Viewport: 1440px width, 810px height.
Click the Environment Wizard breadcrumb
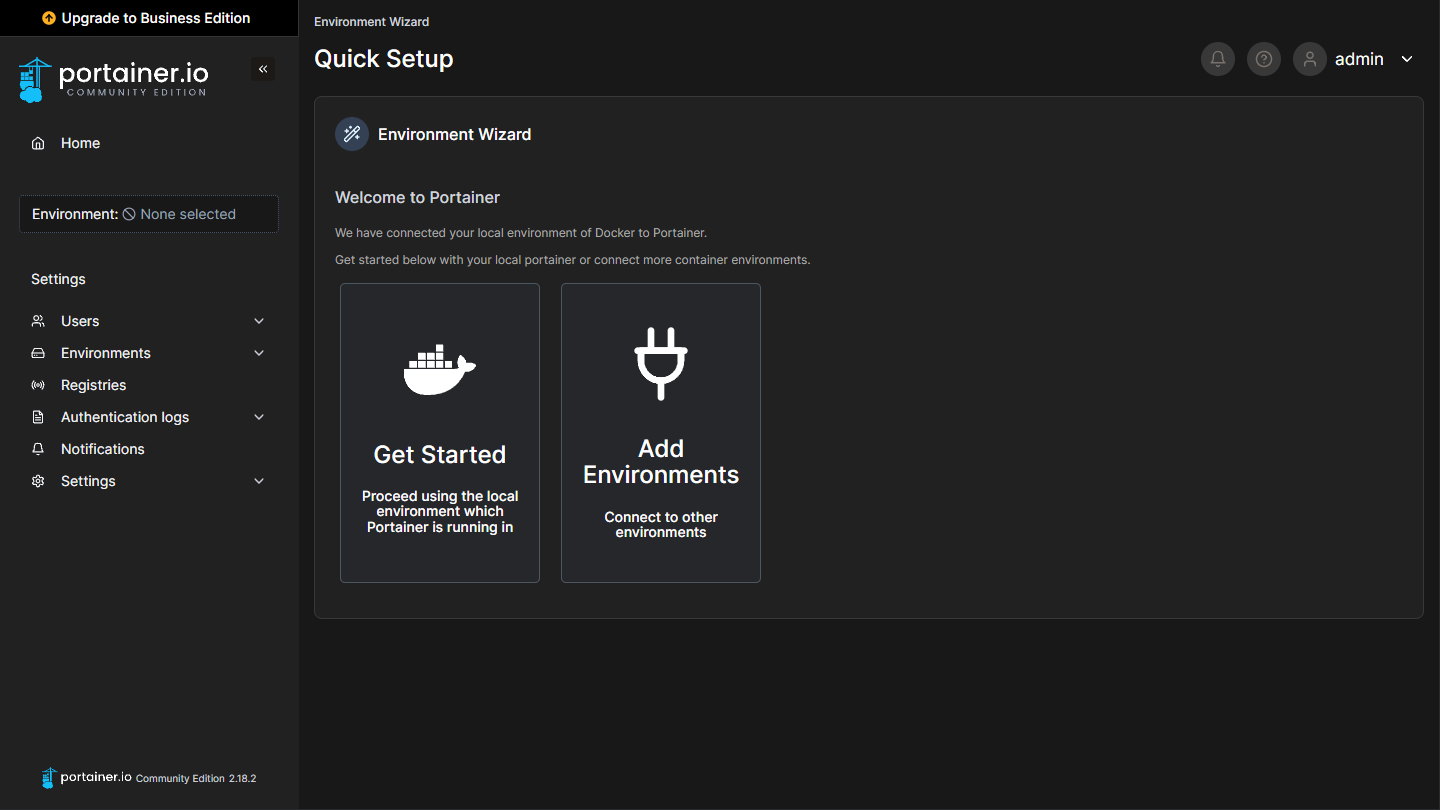[x=372, y=21]
